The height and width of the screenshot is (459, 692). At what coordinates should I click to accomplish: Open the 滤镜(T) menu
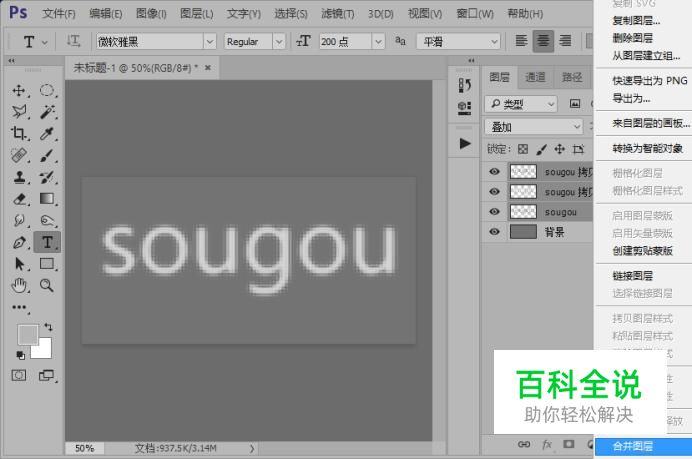point(338,14)
